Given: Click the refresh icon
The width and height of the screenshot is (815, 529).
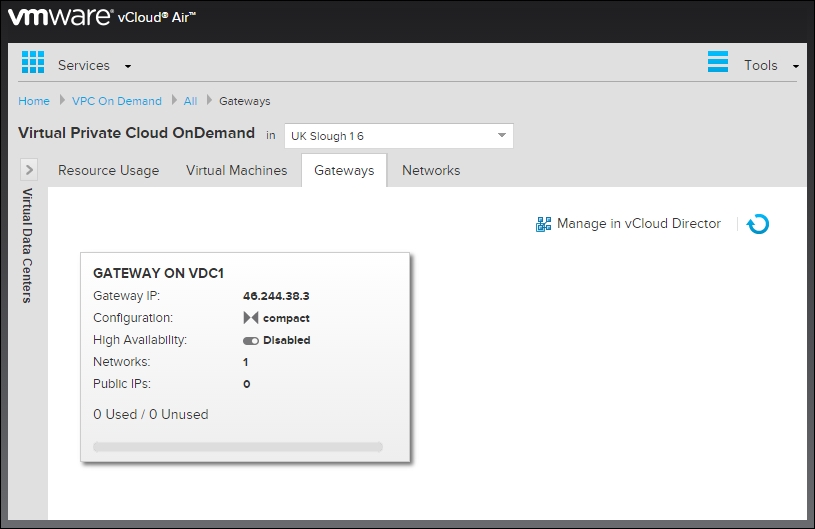Looking at the screenshot, I should click(758, 225).
